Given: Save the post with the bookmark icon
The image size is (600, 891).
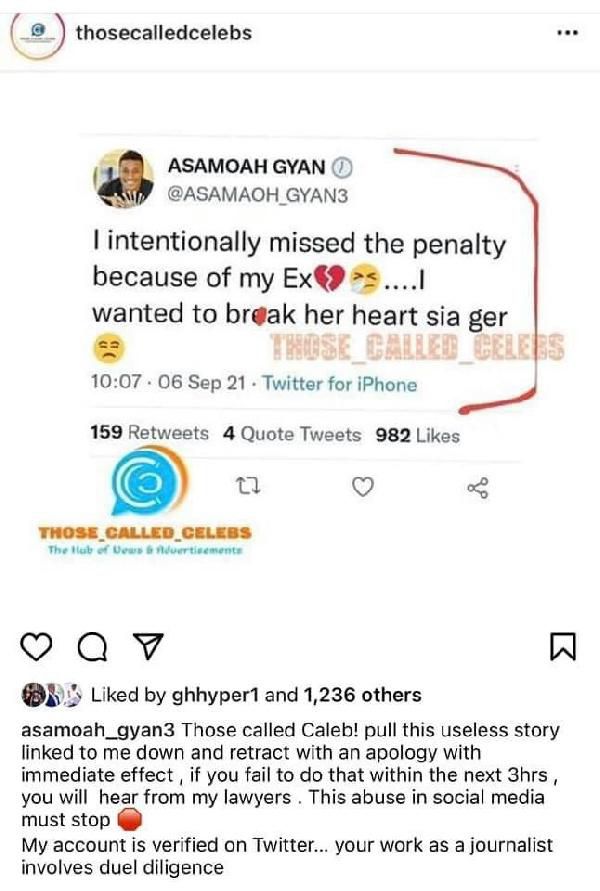Looking at the screenshot, I should point(563,647).
